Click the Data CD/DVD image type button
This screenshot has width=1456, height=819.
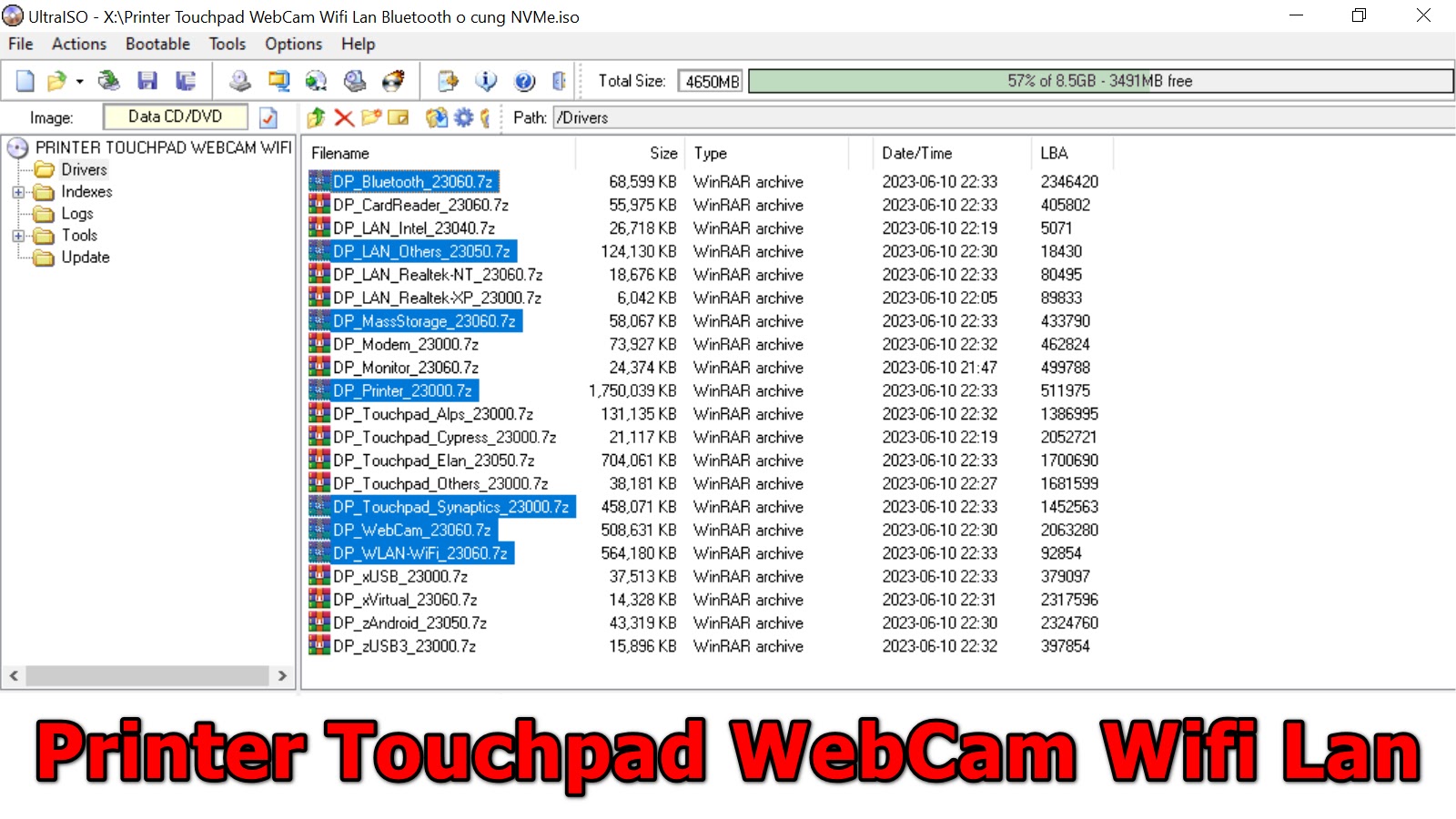coord(175,116)
